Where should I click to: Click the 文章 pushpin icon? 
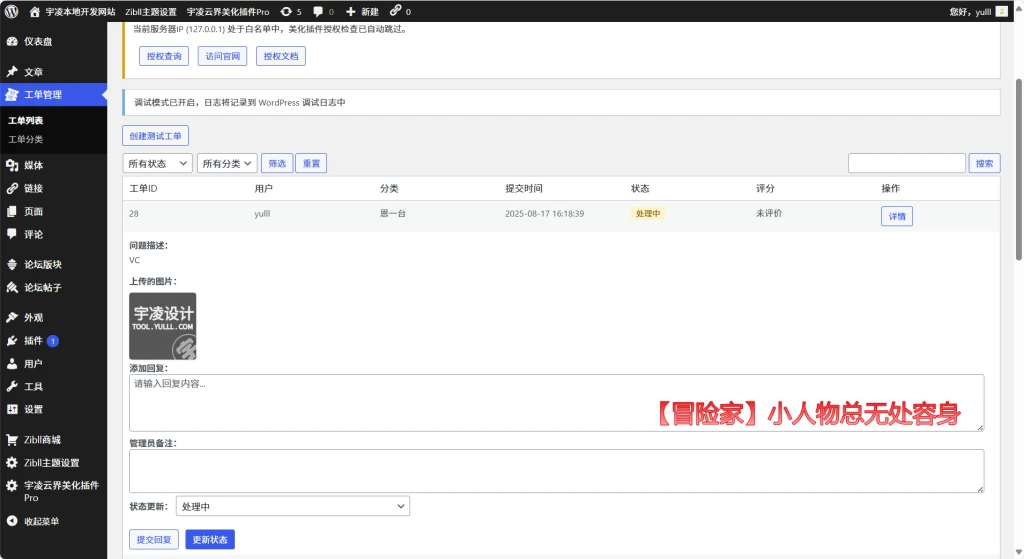[x=12, y=72]
